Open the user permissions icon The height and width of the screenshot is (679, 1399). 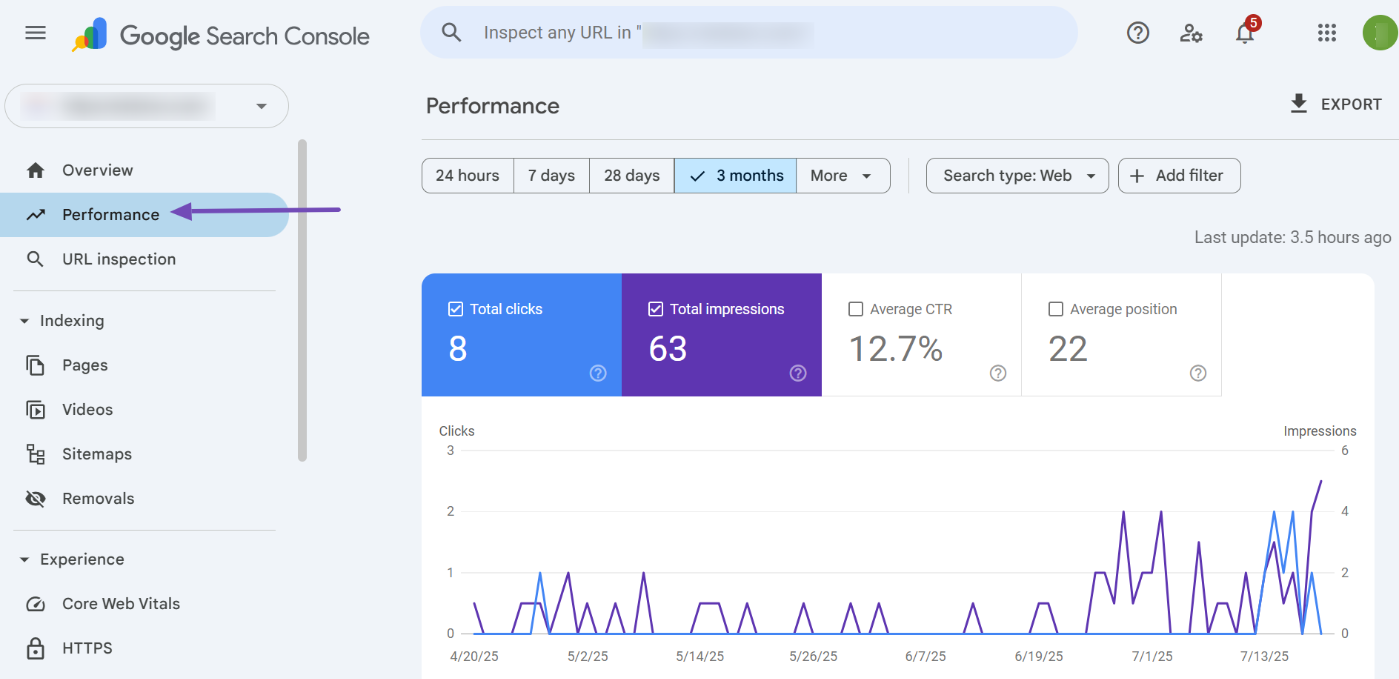1190,33
